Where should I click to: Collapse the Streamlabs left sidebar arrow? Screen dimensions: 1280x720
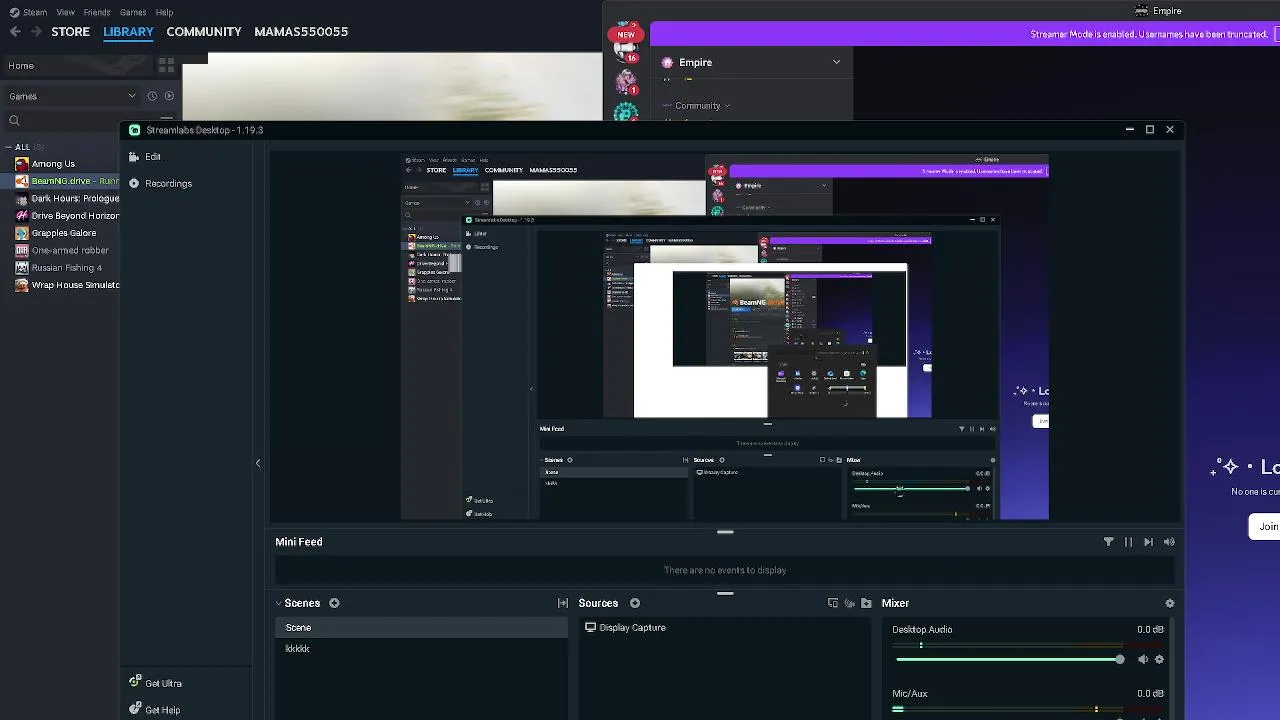(258, 463)
